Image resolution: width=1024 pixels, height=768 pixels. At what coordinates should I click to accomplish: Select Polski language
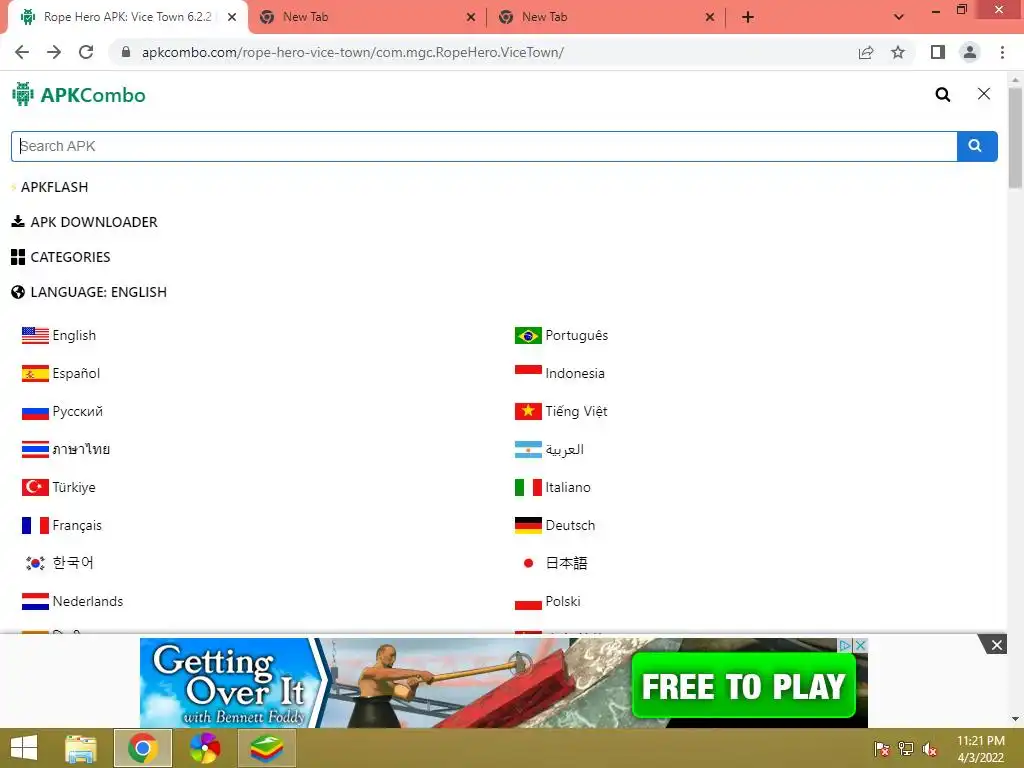pos(563,601)
